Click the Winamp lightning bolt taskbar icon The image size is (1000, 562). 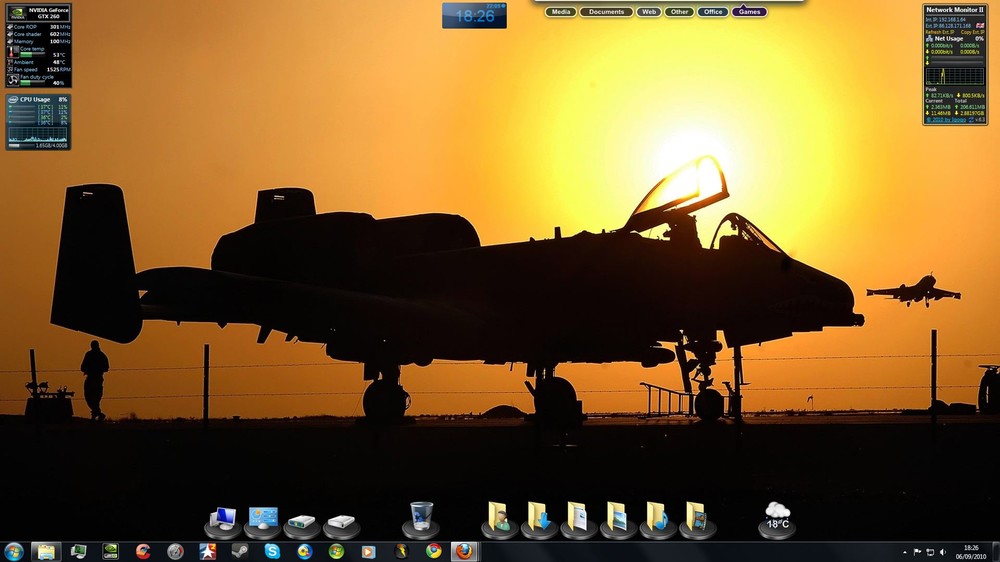pos(401,551)
